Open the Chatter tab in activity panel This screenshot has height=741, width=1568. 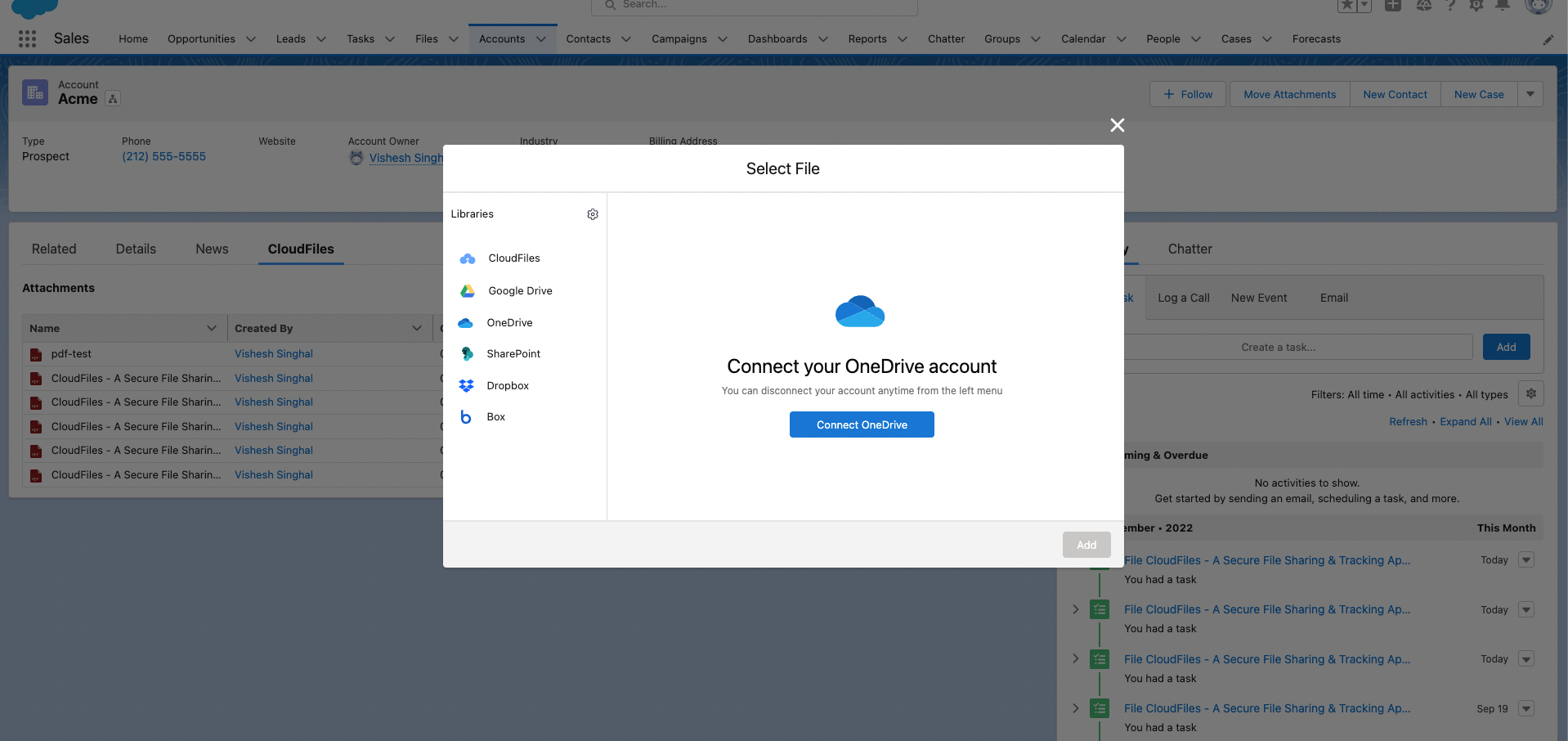[x=1189, y=249]
